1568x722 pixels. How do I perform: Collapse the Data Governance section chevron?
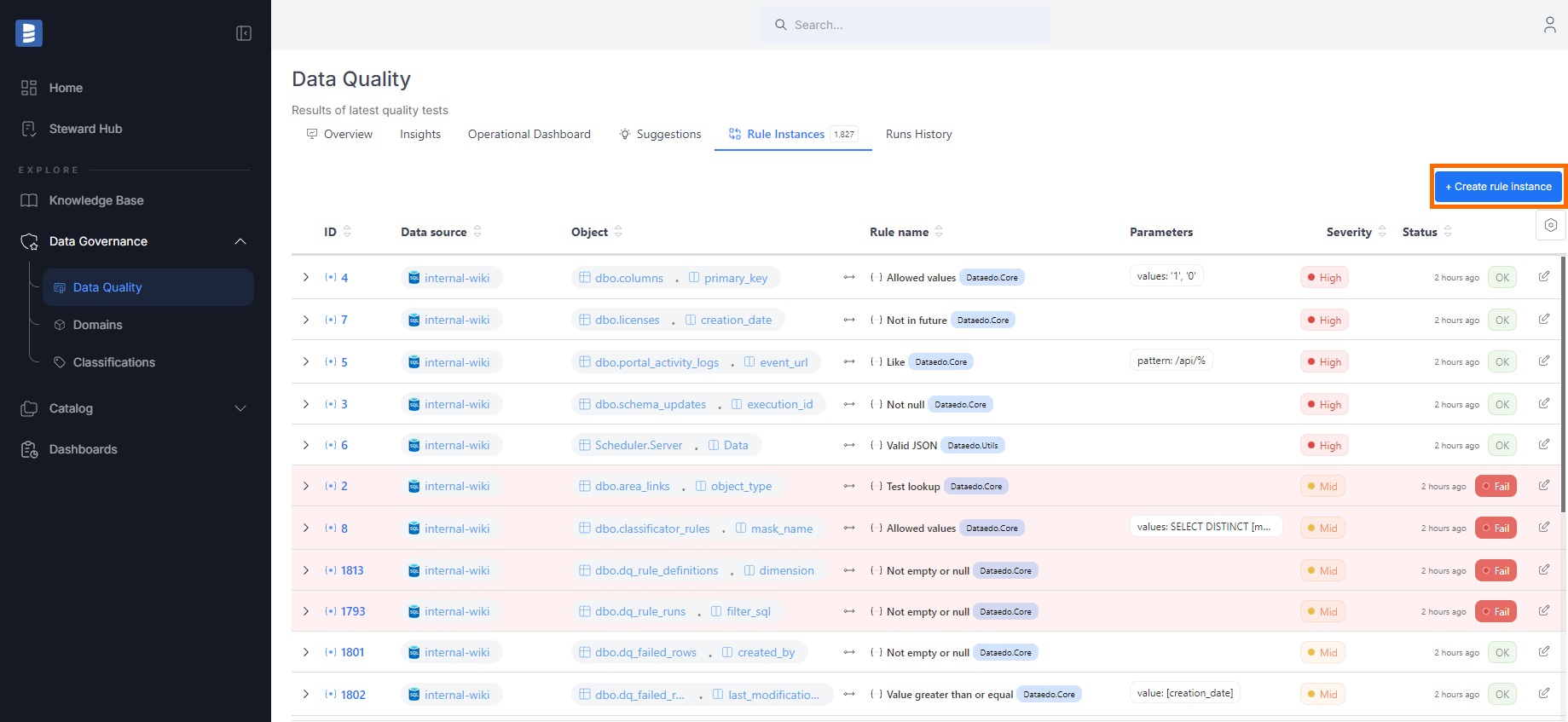tap(240, 241)
